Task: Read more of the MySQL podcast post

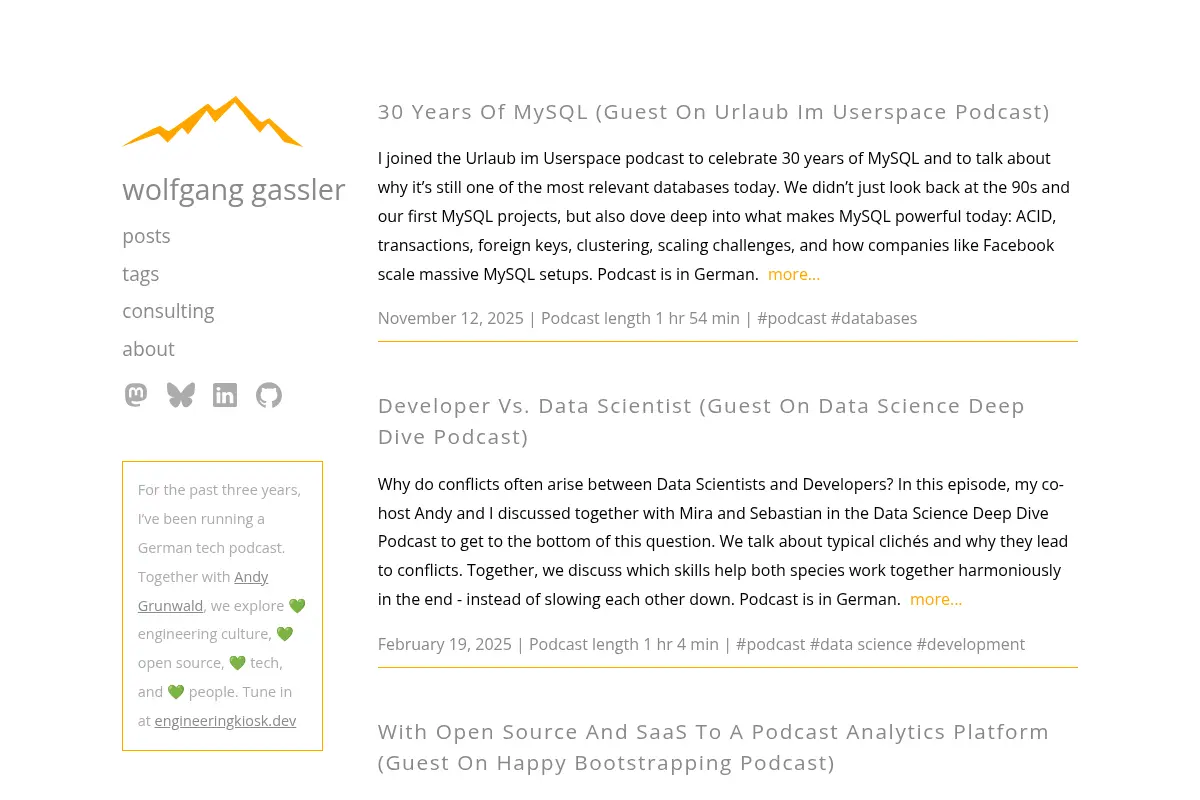Action: (x=794, y=274)
